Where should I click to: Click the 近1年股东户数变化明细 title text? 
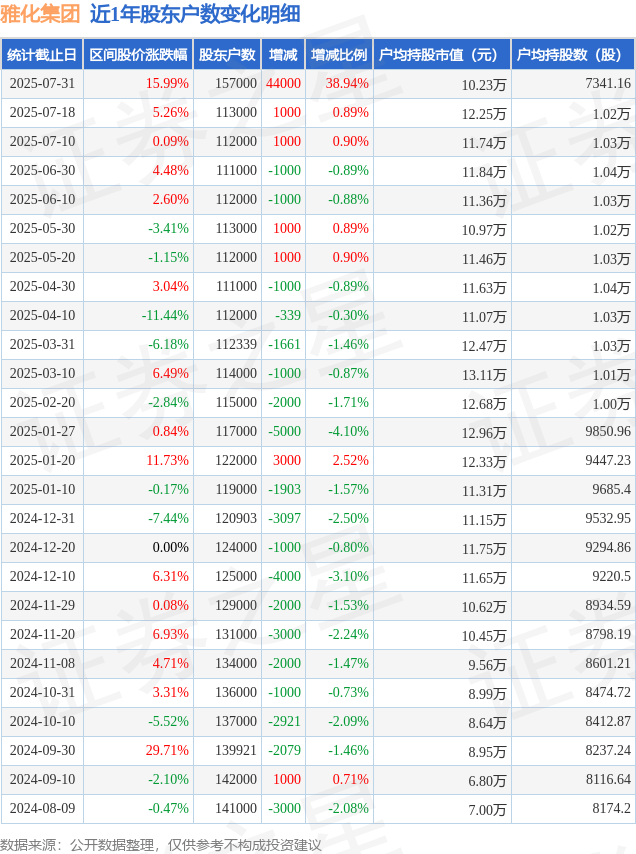click(195, 14)
